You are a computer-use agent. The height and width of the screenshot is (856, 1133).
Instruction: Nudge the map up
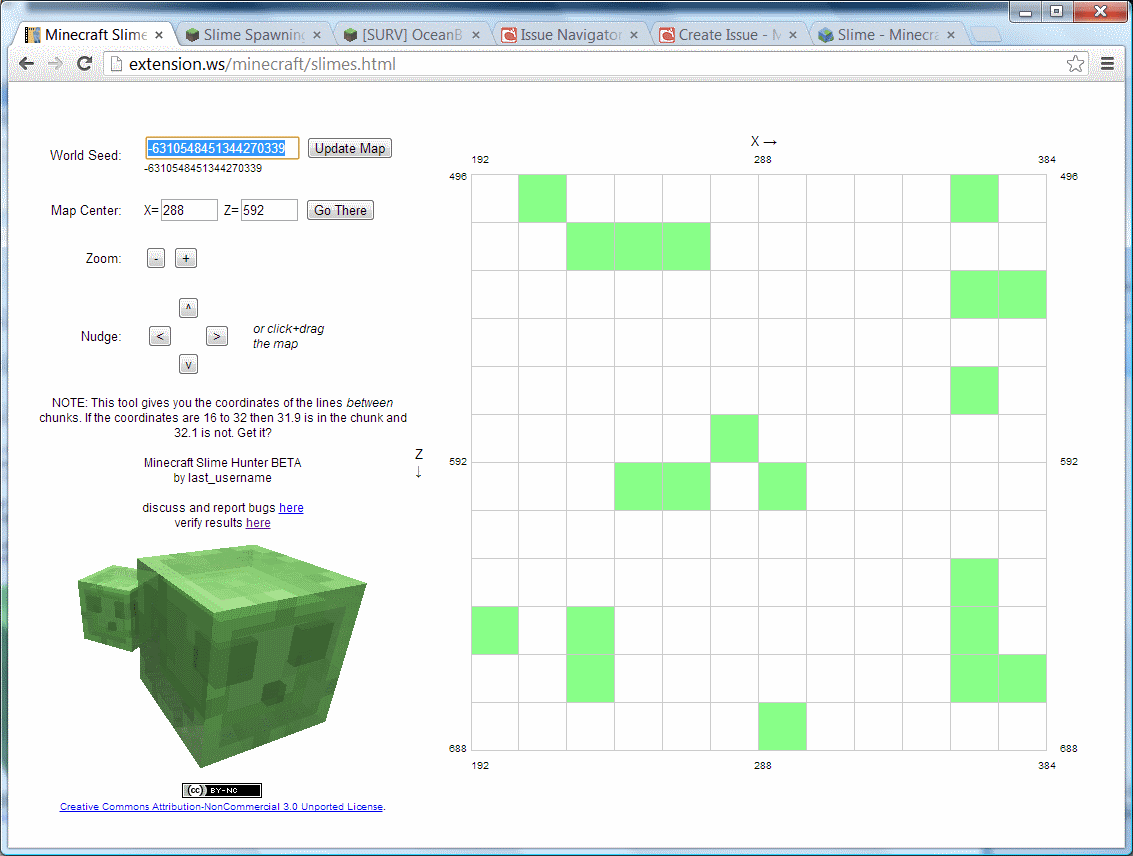tap(188, 308)
